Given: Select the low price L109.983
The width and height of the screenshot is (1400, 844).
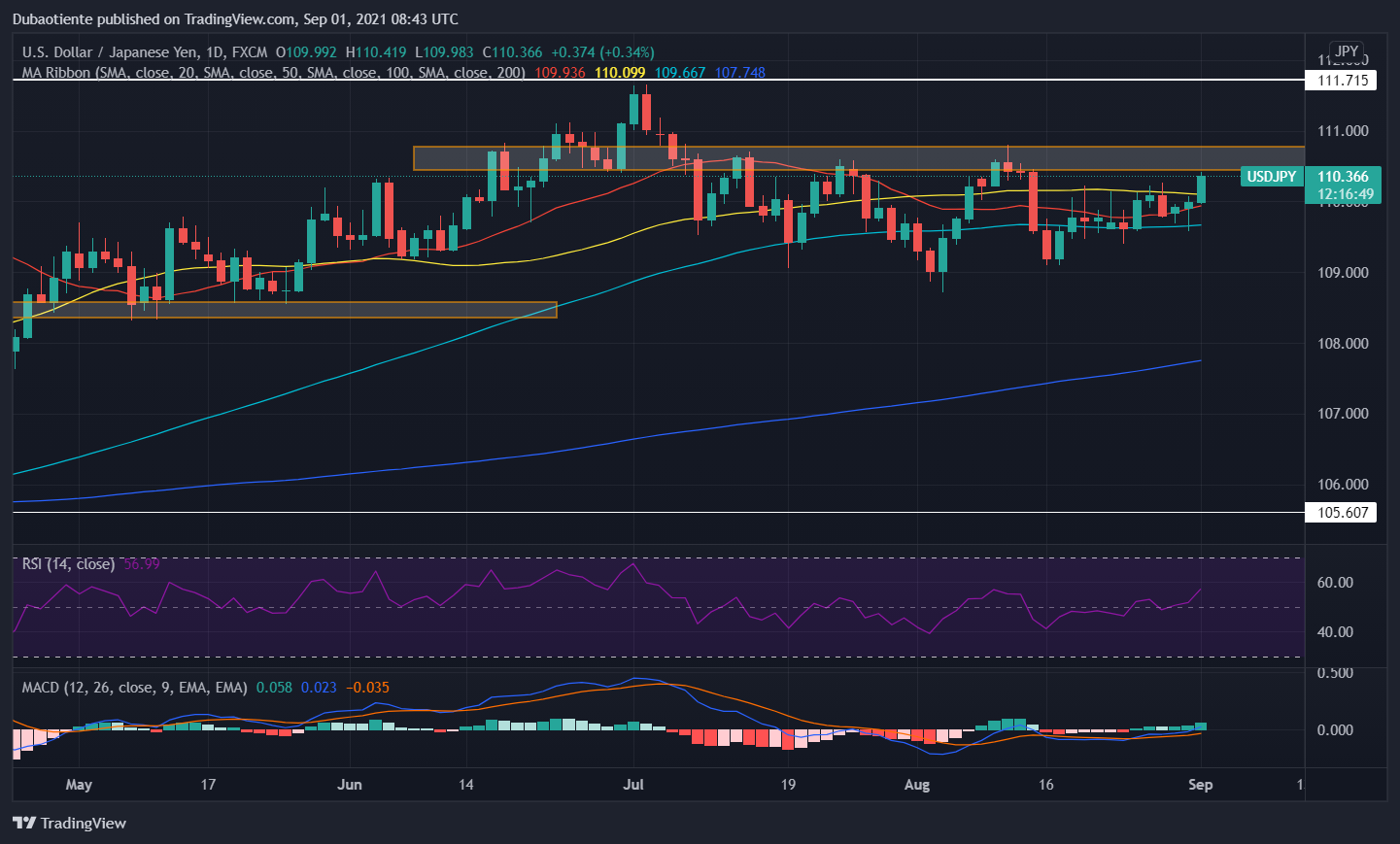Looking at the screenshot, I should 444,52.
